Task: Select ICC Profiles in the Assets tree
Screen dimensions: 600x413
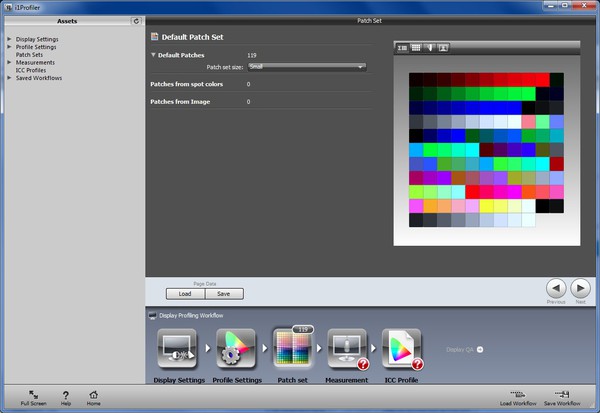Action: pyautogui.click(x=31, y=70)
